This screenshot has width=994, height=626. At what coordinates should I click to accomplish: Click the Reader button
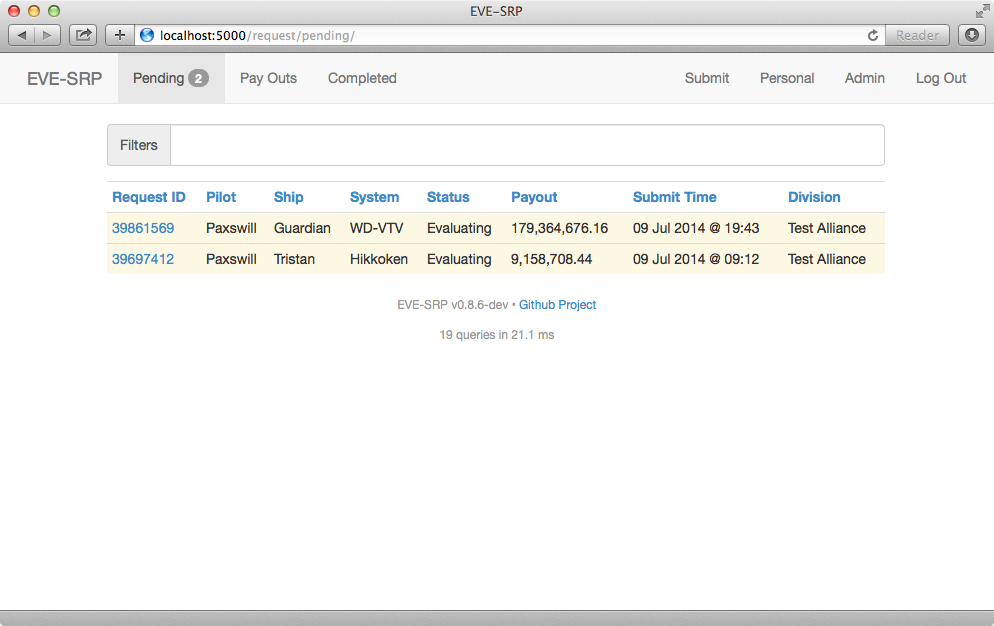[x=917, y=36]
